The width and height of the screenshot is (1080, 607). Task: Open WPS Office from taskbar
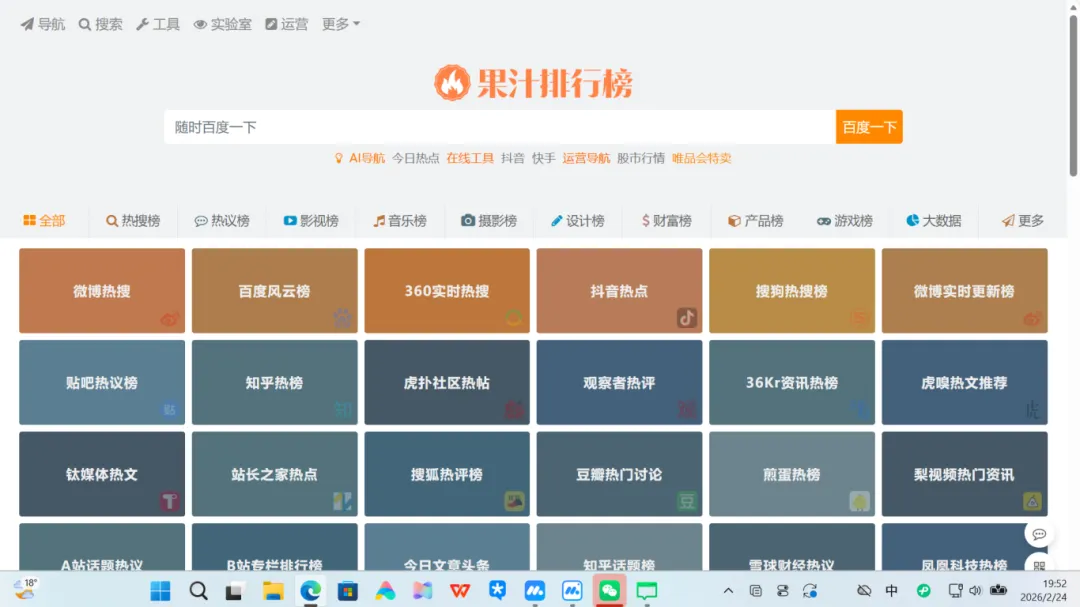point(460,590)
